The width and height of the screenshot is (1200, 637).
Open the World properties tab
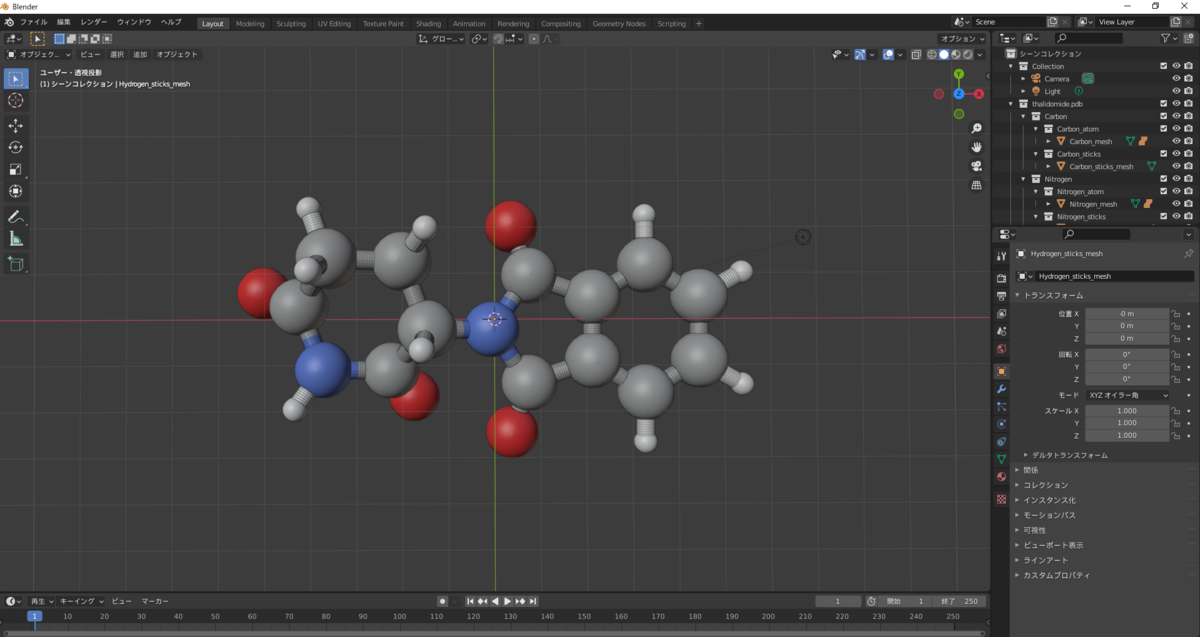point(1001,349)
